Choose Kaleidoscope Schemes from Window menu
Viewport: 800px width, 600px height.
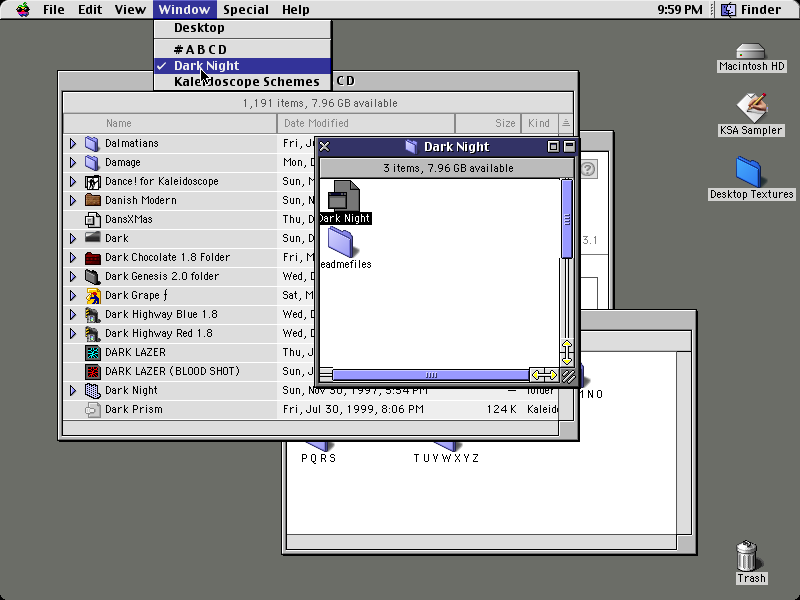(x=242, y=82)
